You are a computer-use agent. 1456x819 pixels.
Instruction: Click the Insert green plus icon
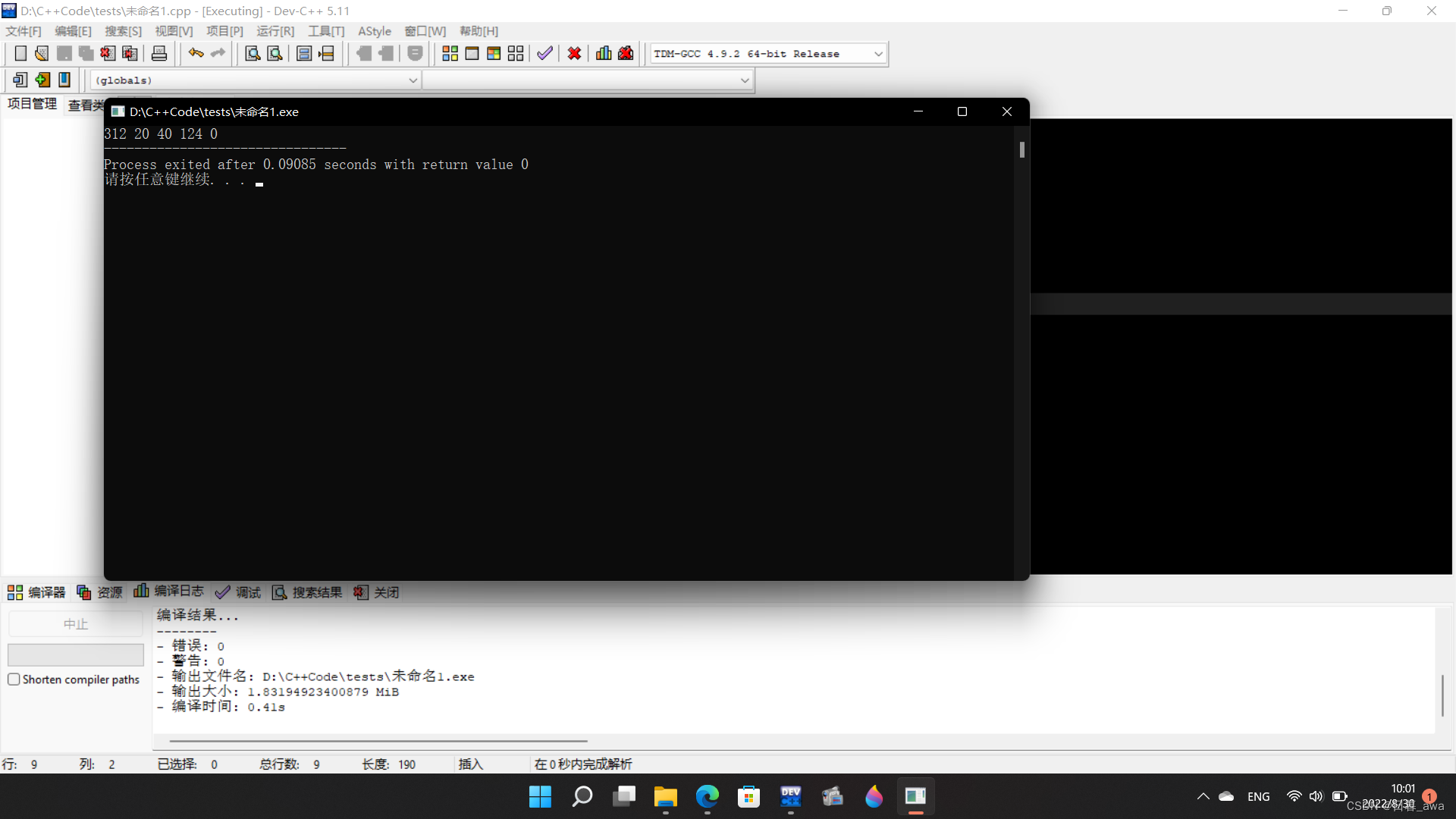[x=42, y=80]
